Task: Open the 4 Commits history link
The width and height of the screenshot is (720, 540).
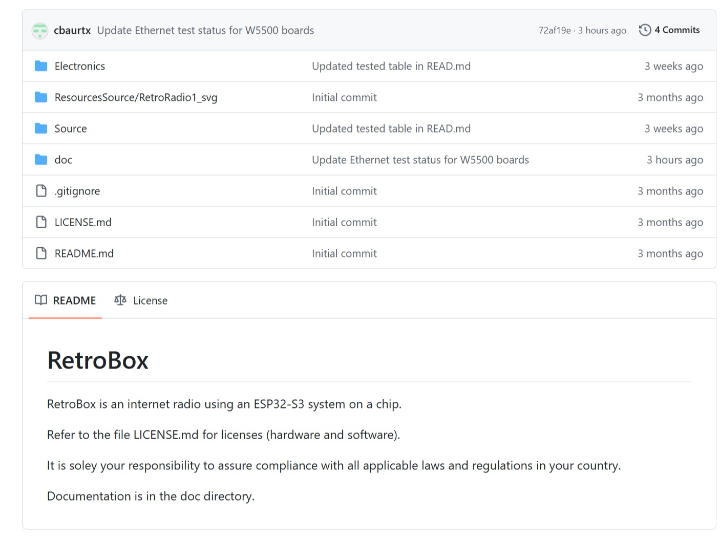Action: pyautogui.click(x=677, y=30)
